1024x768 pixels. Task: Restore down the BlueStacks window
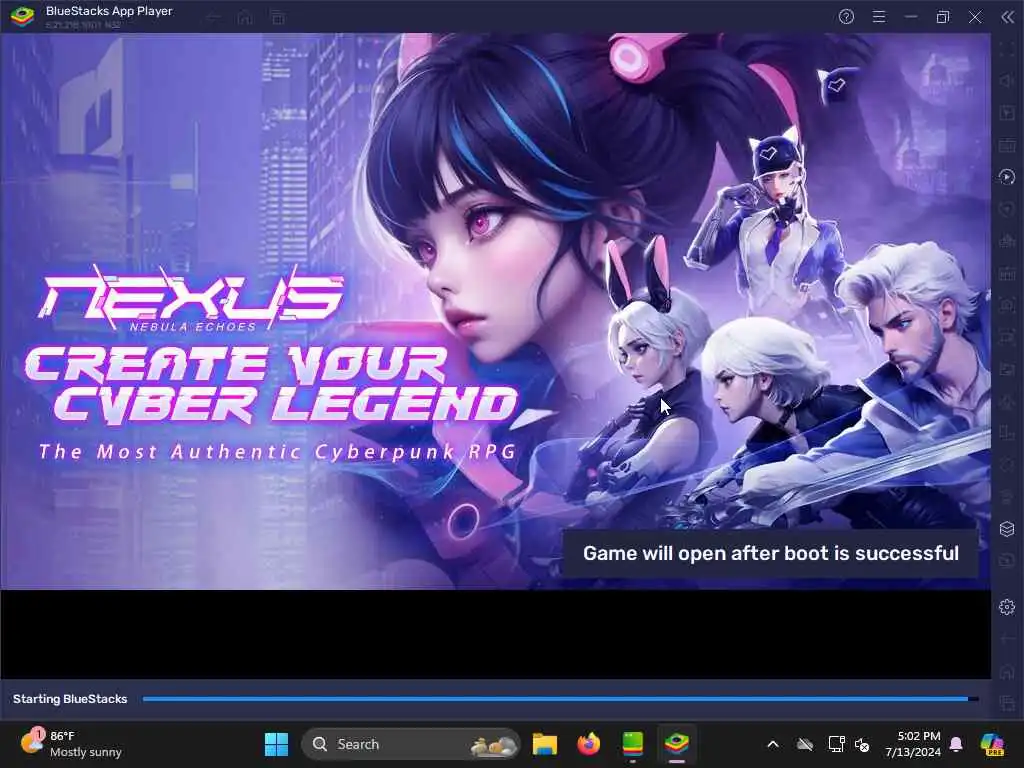click(x=943, y=17)
